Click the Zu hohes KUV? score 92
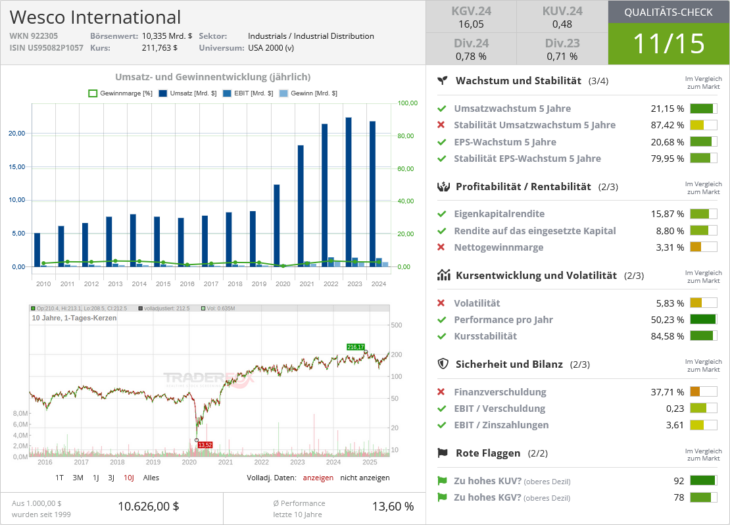Viewport: 730px width, 525px height. click(679, 481)
